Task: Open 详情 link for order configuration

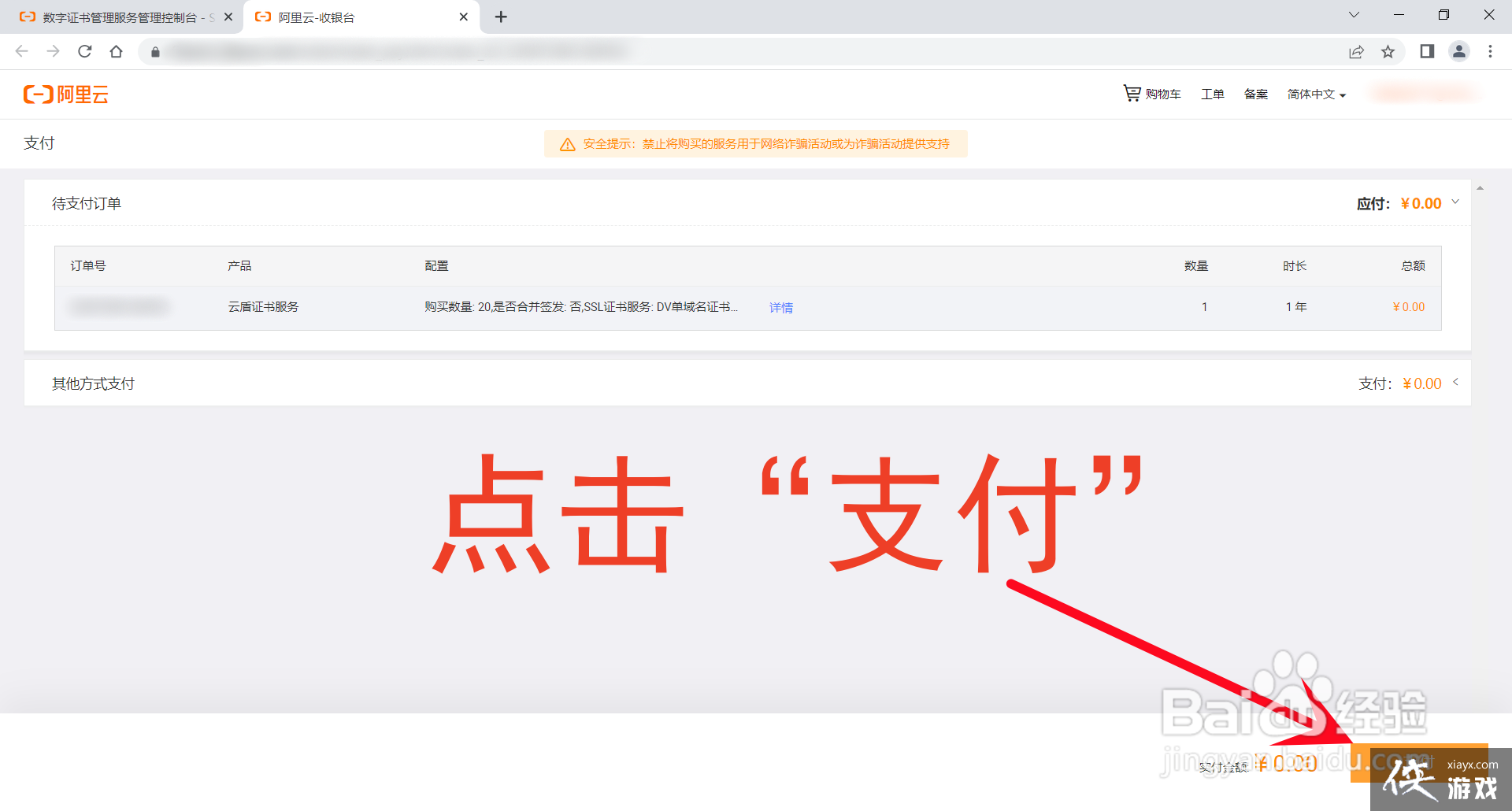Action: click(781, 307)
